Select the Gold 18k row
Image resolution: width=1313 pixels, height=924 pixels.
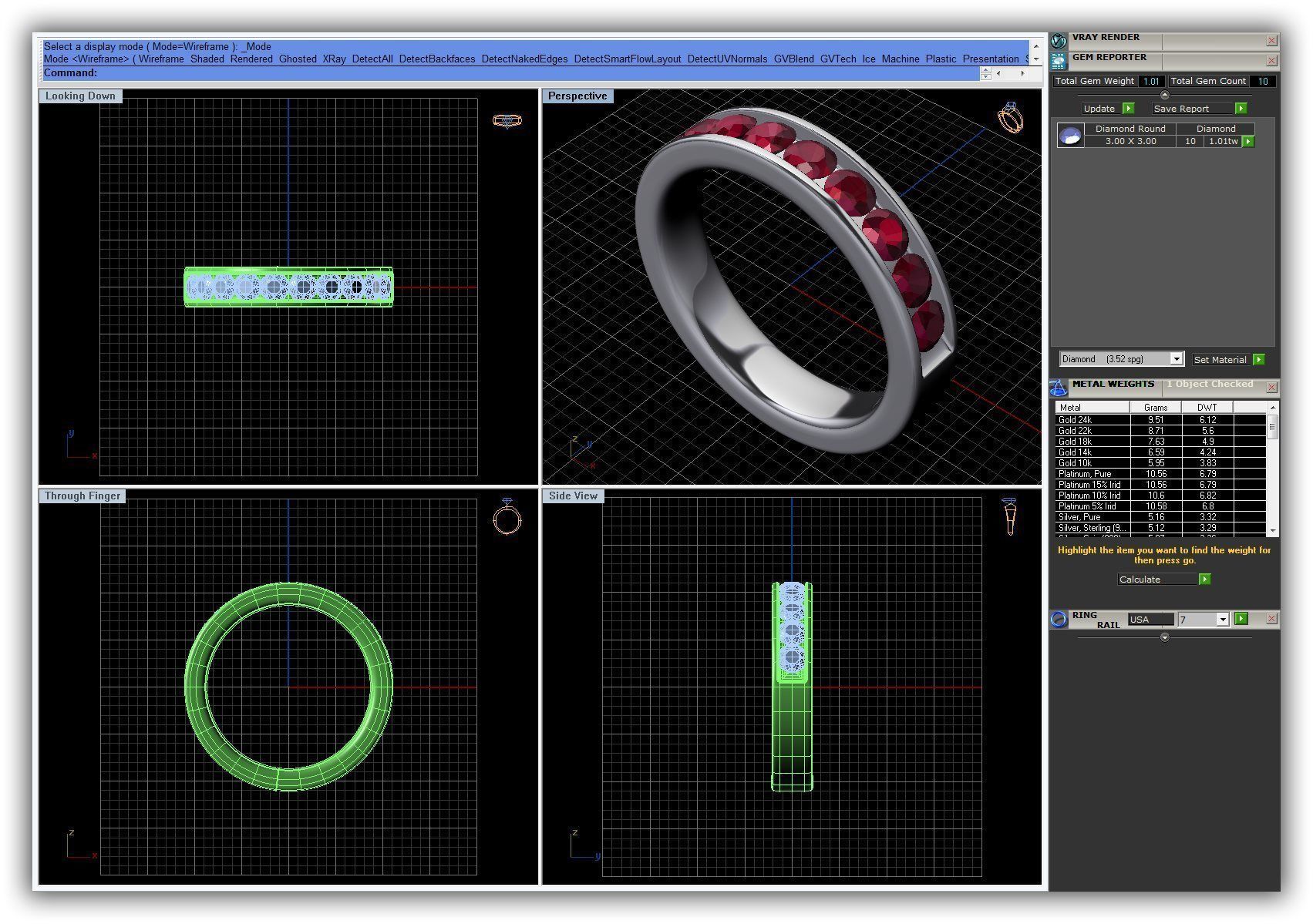click(x=1160, y=442)
